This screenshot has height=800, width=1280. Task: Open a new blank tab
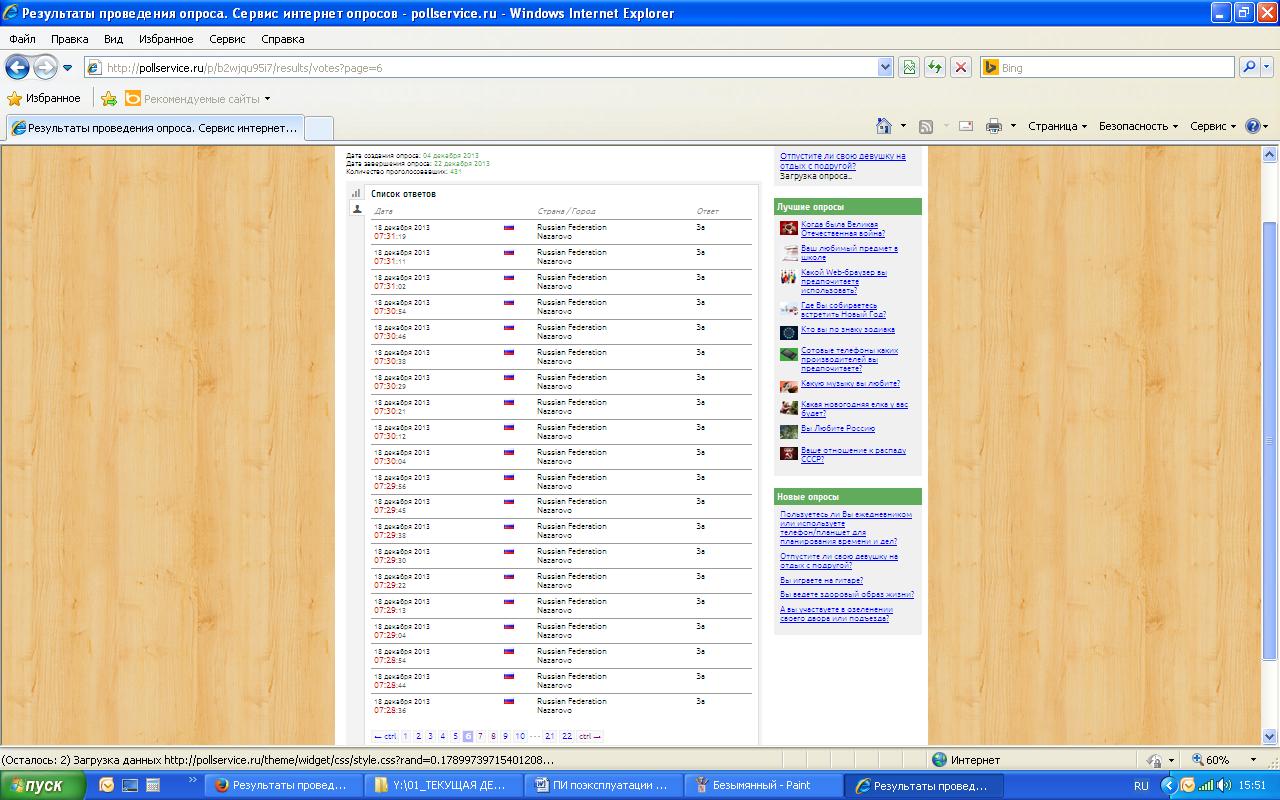318,128
